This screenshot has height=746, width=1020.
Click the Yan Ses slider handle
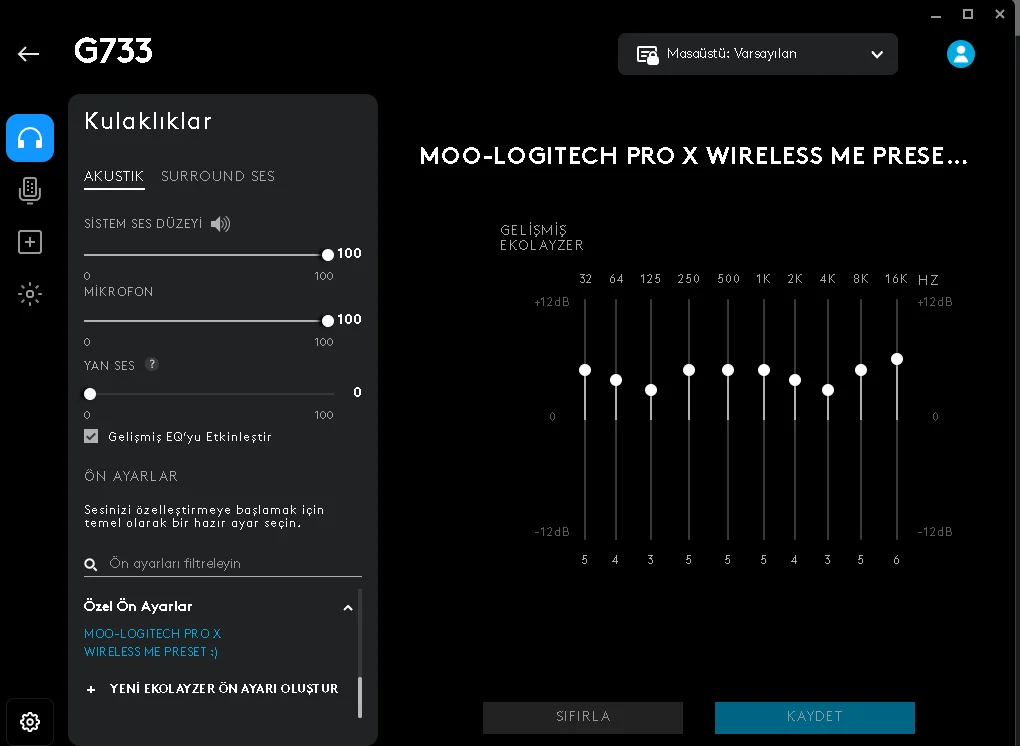[90, 394]
